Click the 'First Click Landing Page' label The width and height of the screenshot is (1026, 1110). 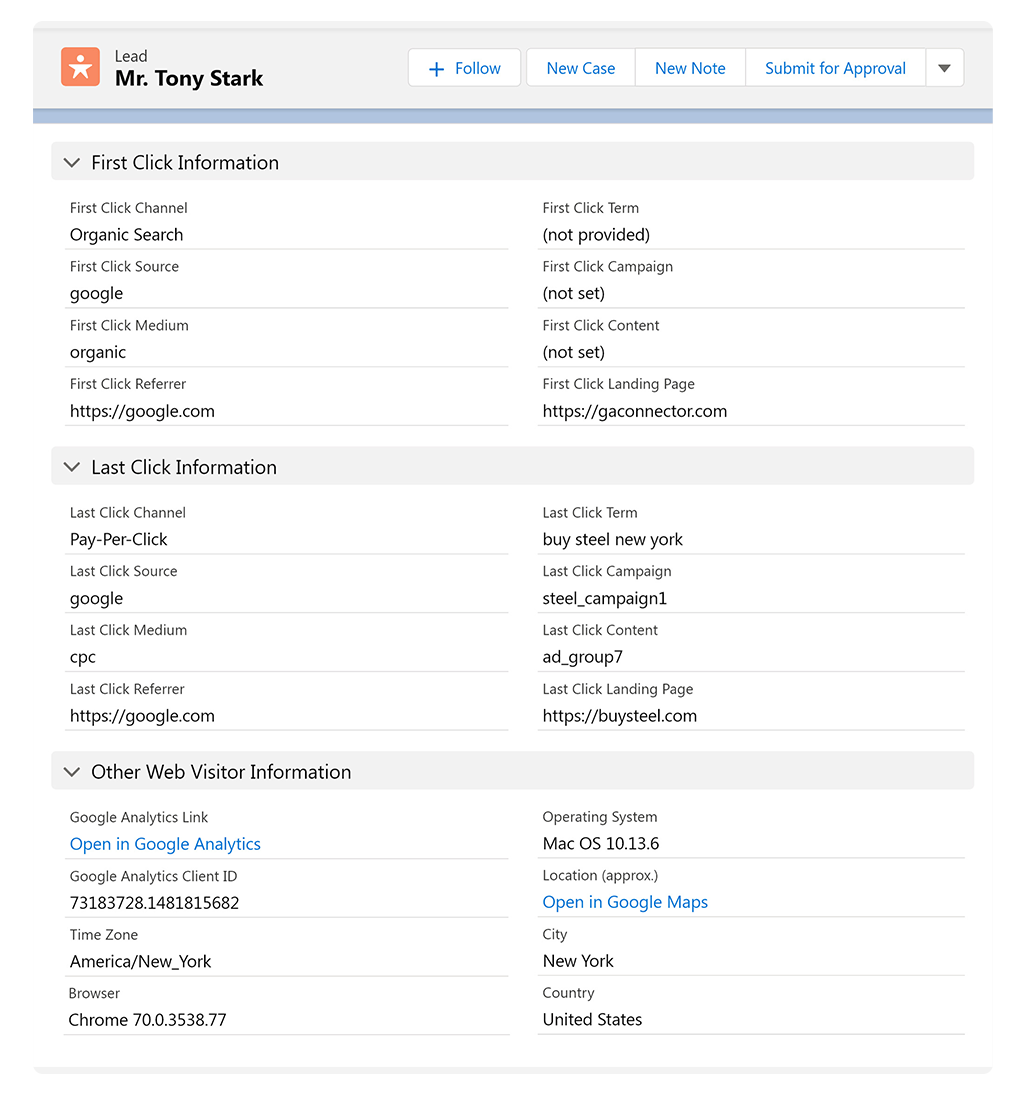point(618,384)
